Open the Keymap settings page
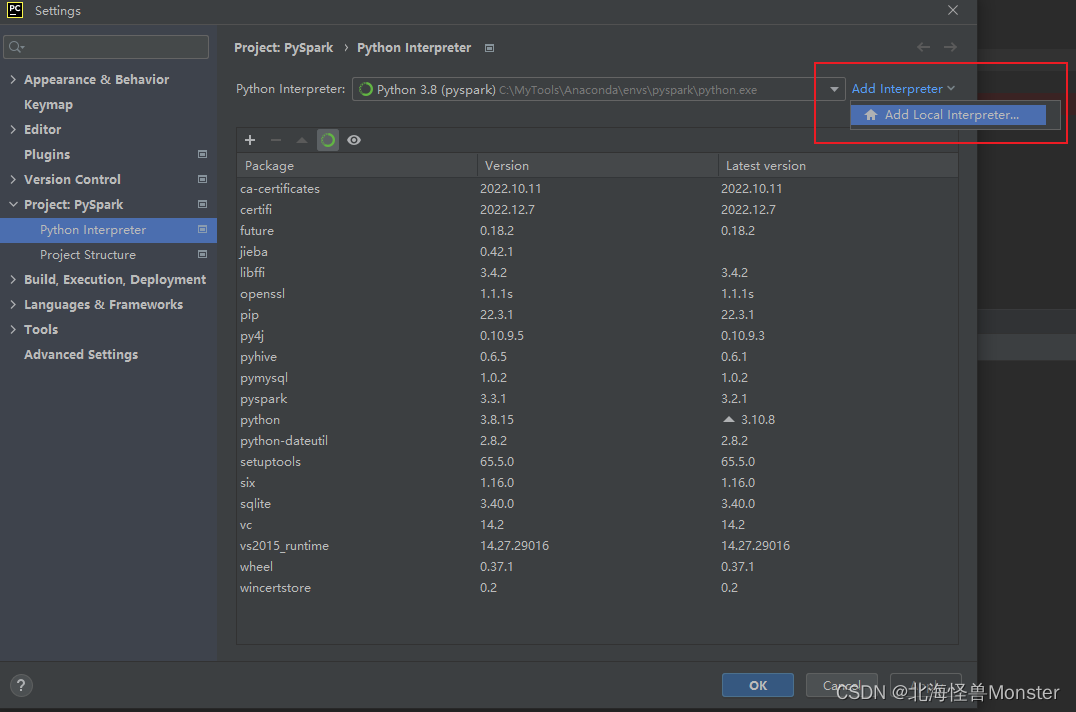 tap(48, 104)
